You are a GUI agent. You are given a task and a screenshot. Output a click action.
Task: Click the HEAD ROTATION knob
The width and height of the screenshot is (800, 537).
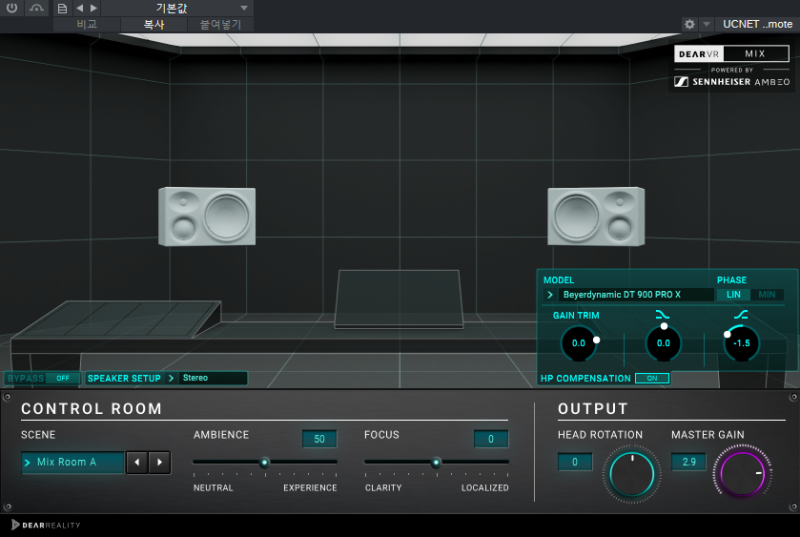coord(632,474)
